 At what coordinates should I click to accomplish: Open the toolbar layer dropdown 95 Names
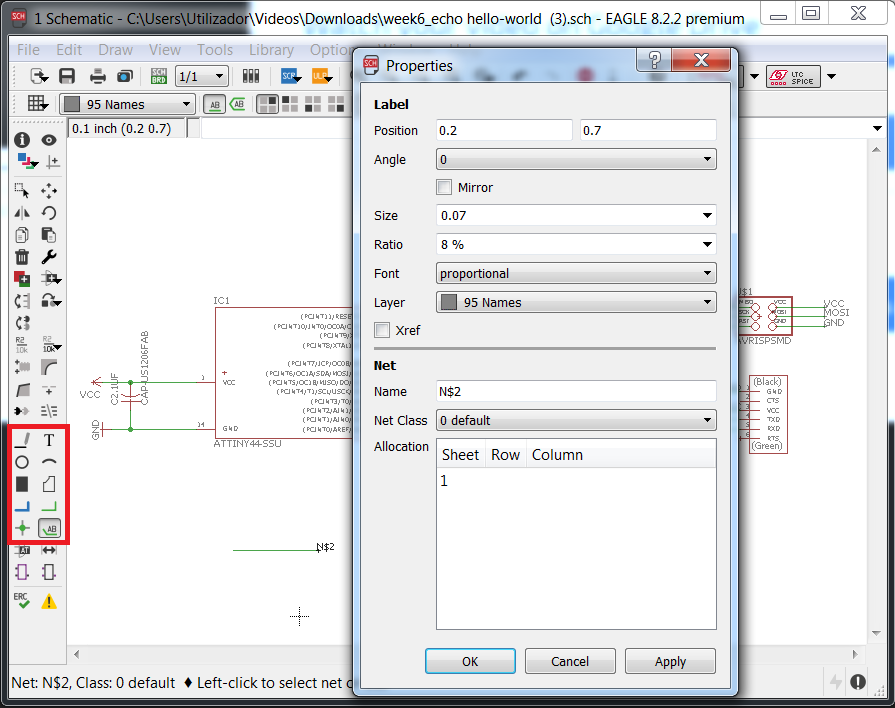click(x=127, y=104)
